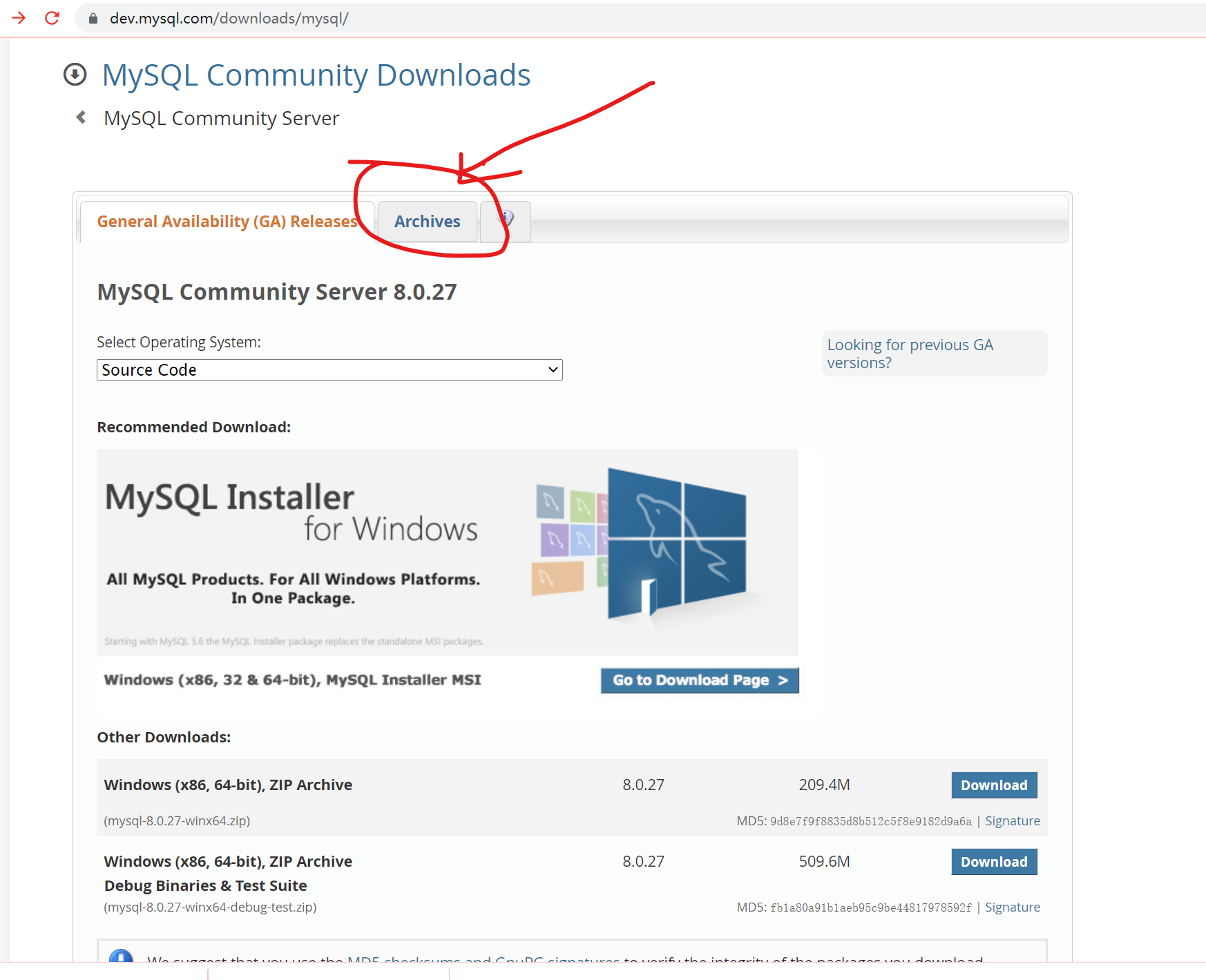Click the MySQL Installer for Windows banner
1206x980 pixels.
point(447,552)
